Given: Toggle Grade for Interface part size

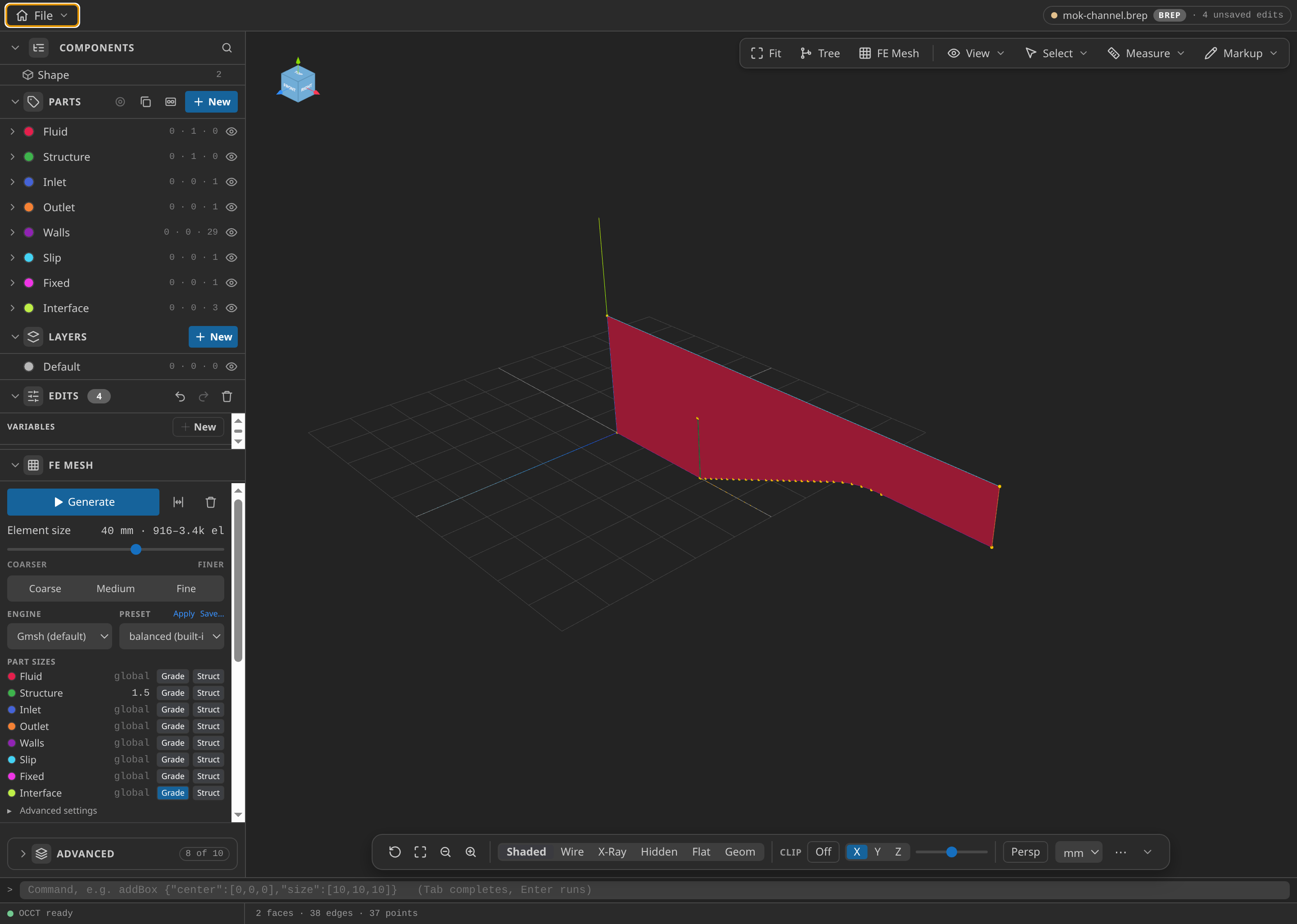Looking at the screenshot, I should click(173, 793).
